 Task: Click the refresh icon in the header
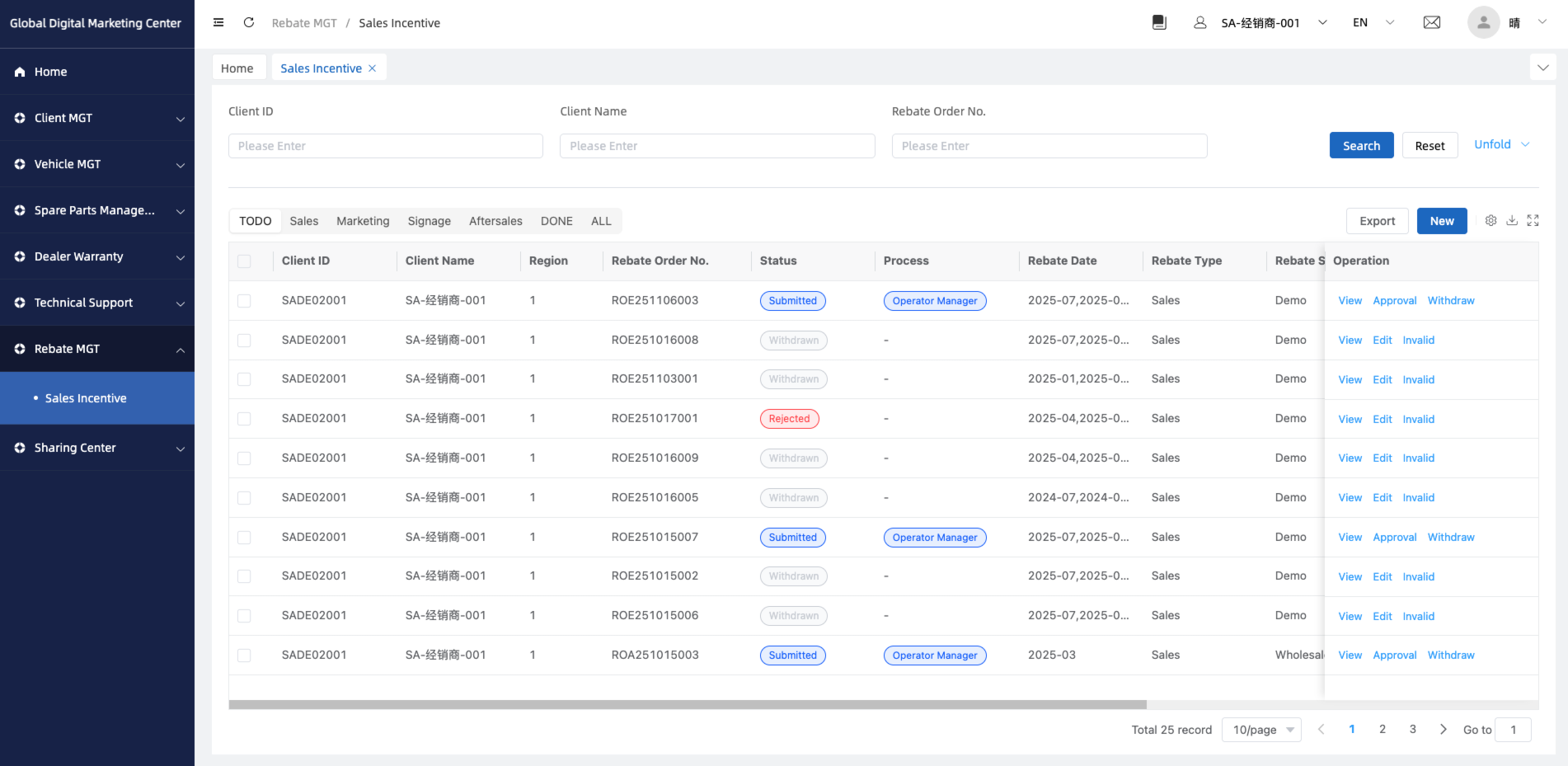[249, 22]
